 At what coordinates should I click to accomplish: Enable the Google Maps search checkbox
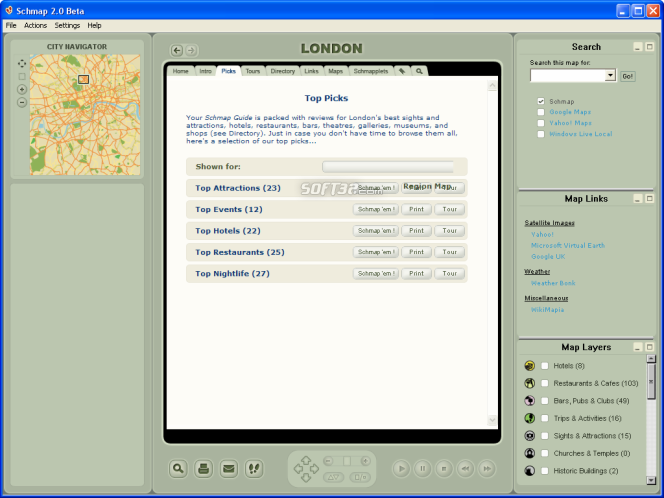pos(541,112)
